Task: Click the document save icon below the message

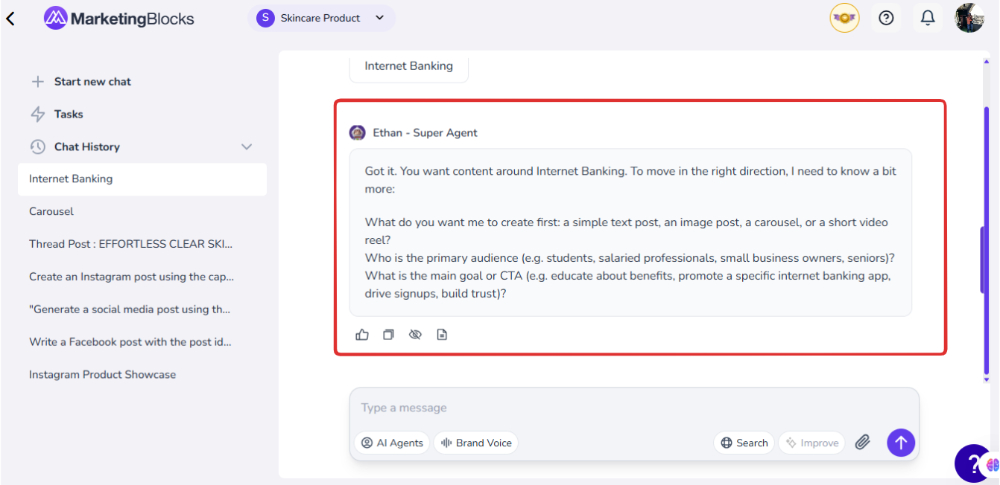Action: [x=442, y=334]
